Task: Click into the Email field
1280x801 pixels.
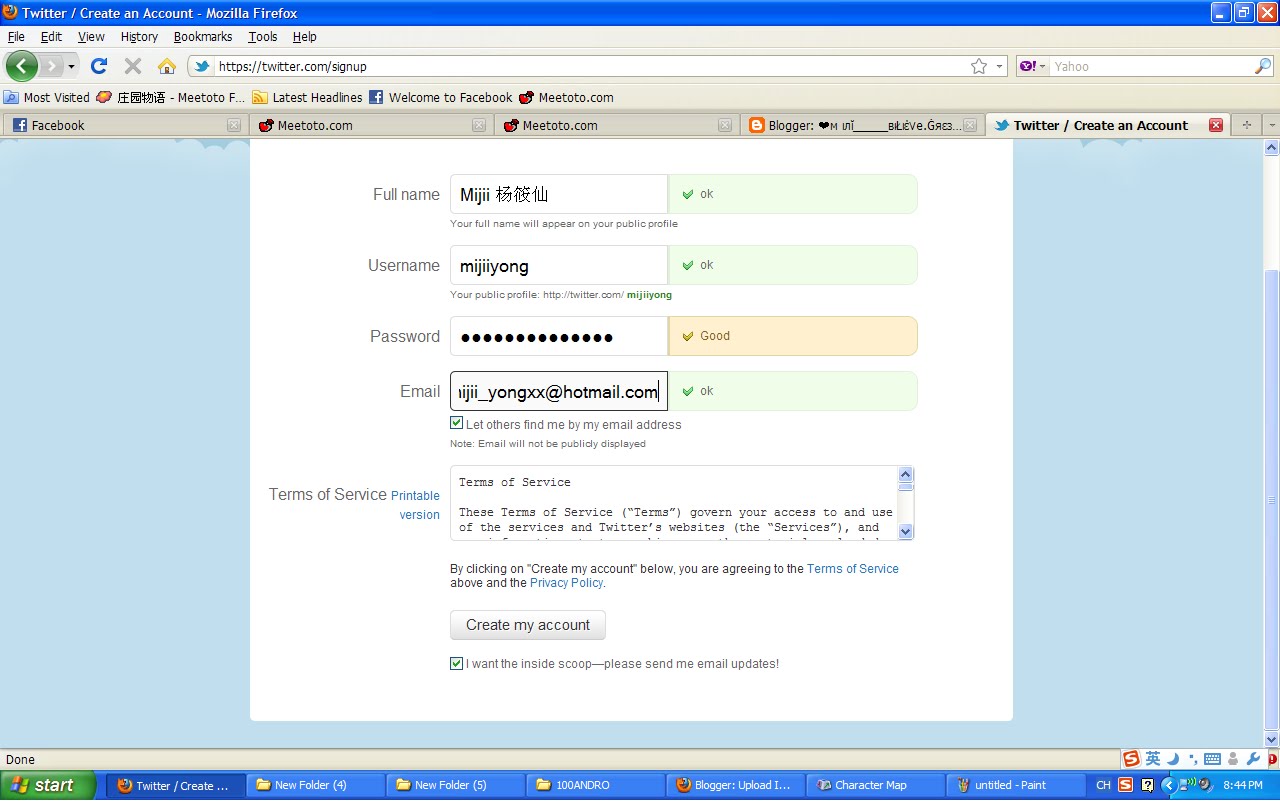Action: 558,391
